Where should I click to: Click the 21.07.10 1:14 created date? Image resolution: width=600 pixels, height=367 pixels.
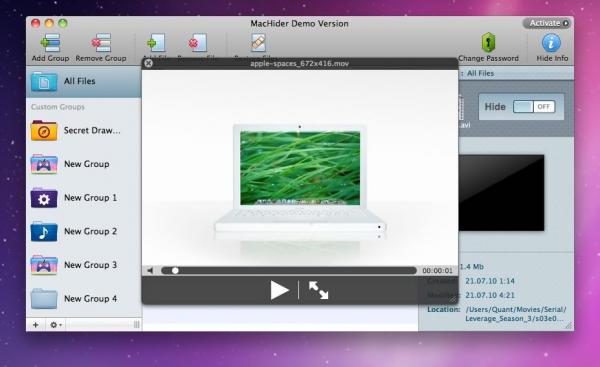pos(490,281)
